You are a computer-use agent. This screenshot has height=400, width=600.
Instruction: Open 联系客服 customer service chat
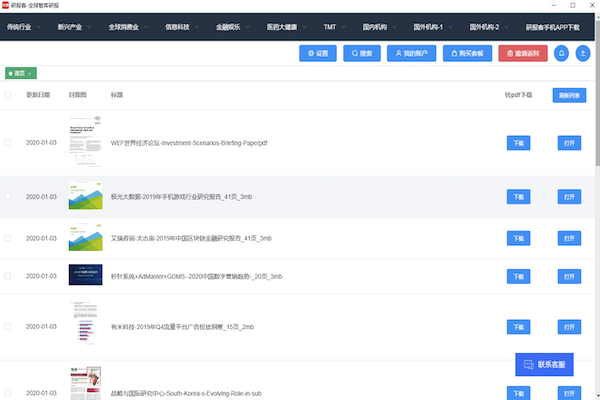544,365
